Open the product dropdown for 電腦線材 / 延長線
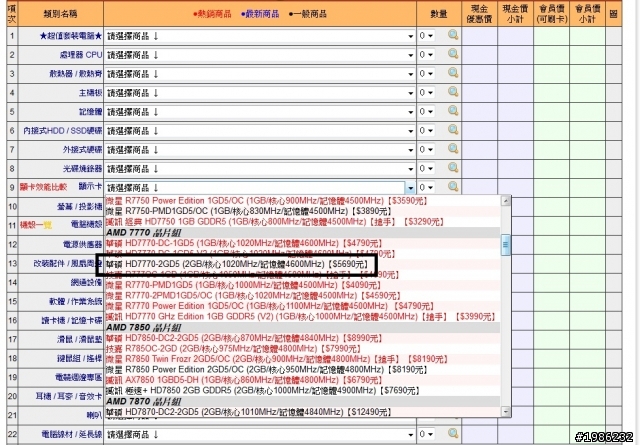This screenshot has width=640, height=445. [260, 434]
